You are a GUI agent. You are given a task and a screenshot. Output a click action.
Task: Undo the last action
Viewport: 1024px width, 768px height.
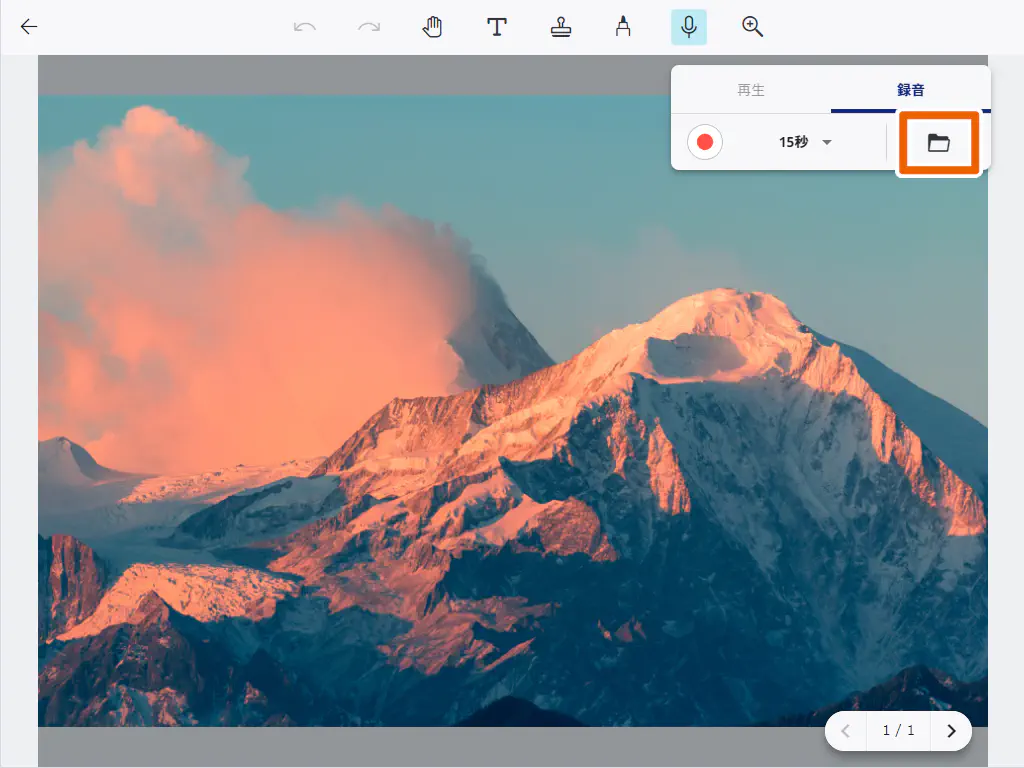(305, 27)
